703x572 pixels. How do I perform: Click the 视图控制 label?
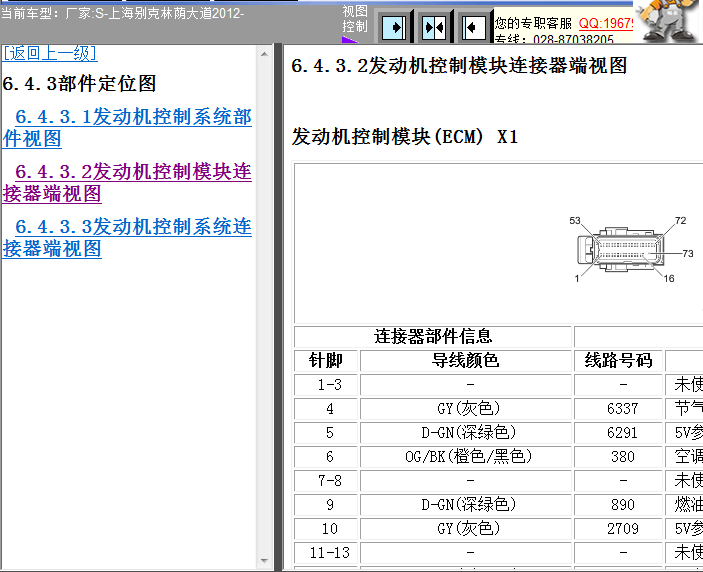coord(355,19)
